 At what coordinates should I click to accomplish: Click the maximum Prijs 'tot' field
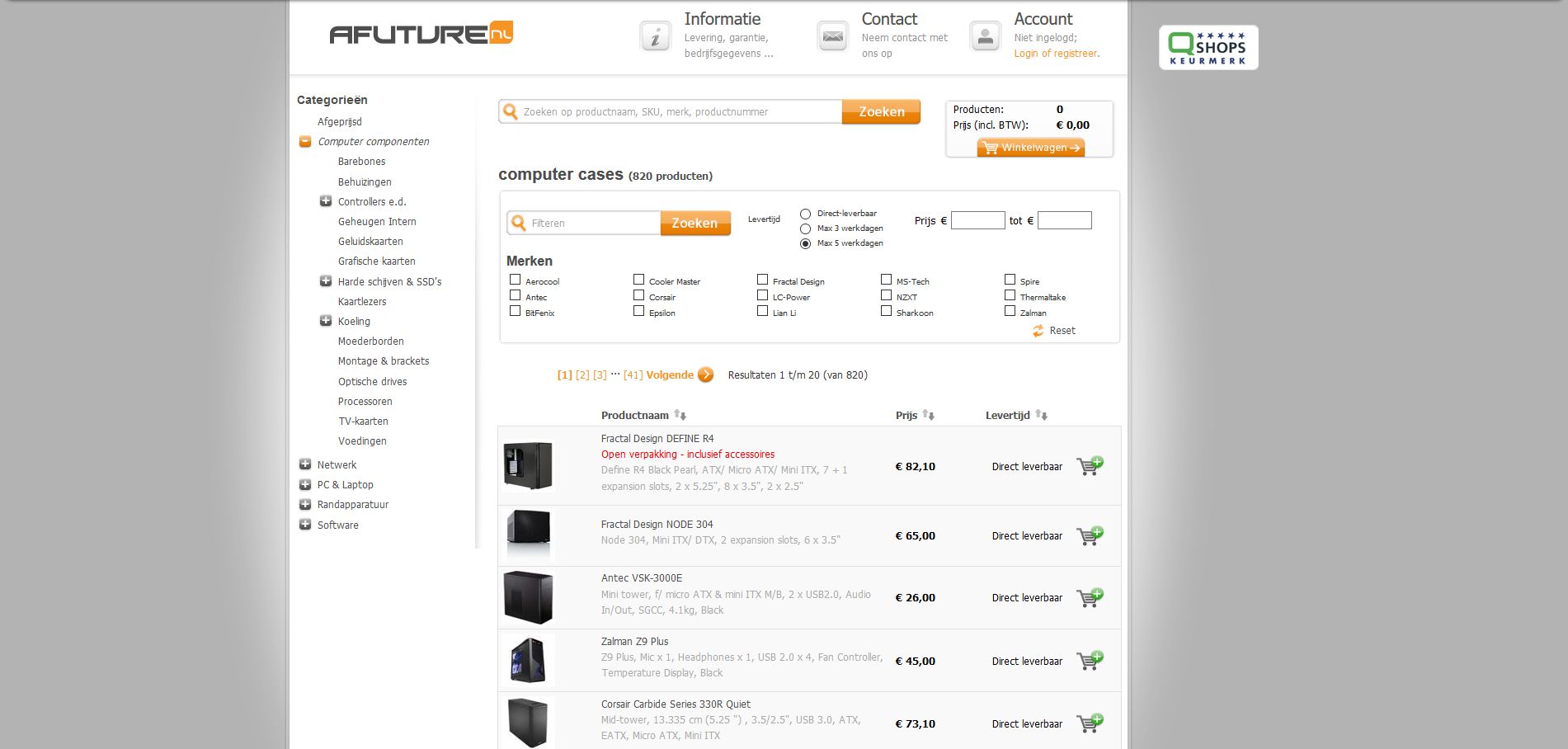1065,220
